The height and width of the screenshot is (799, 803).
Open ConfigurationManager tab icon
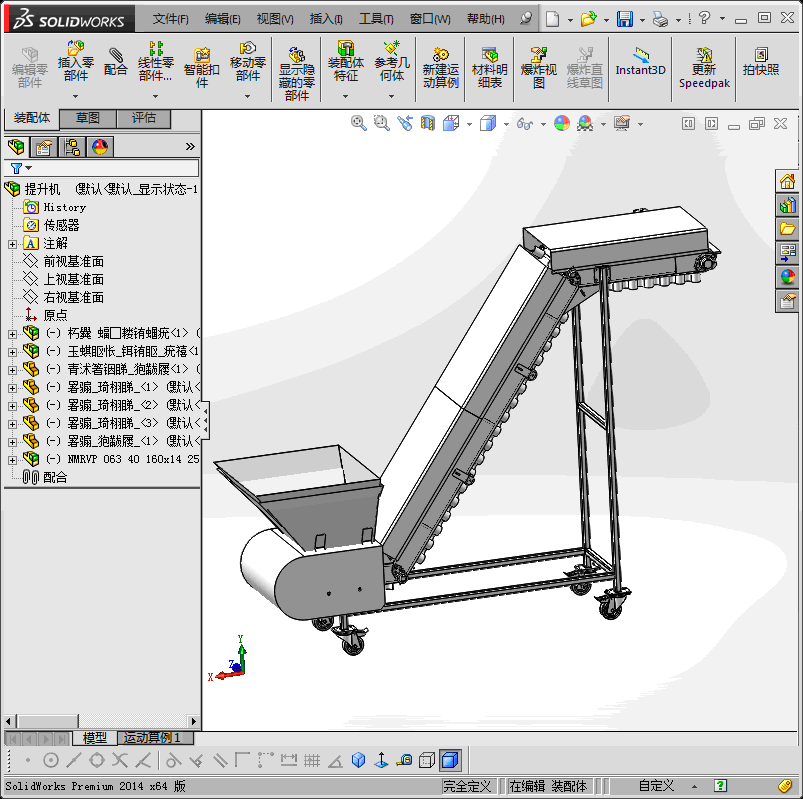(x=72, y=147)
